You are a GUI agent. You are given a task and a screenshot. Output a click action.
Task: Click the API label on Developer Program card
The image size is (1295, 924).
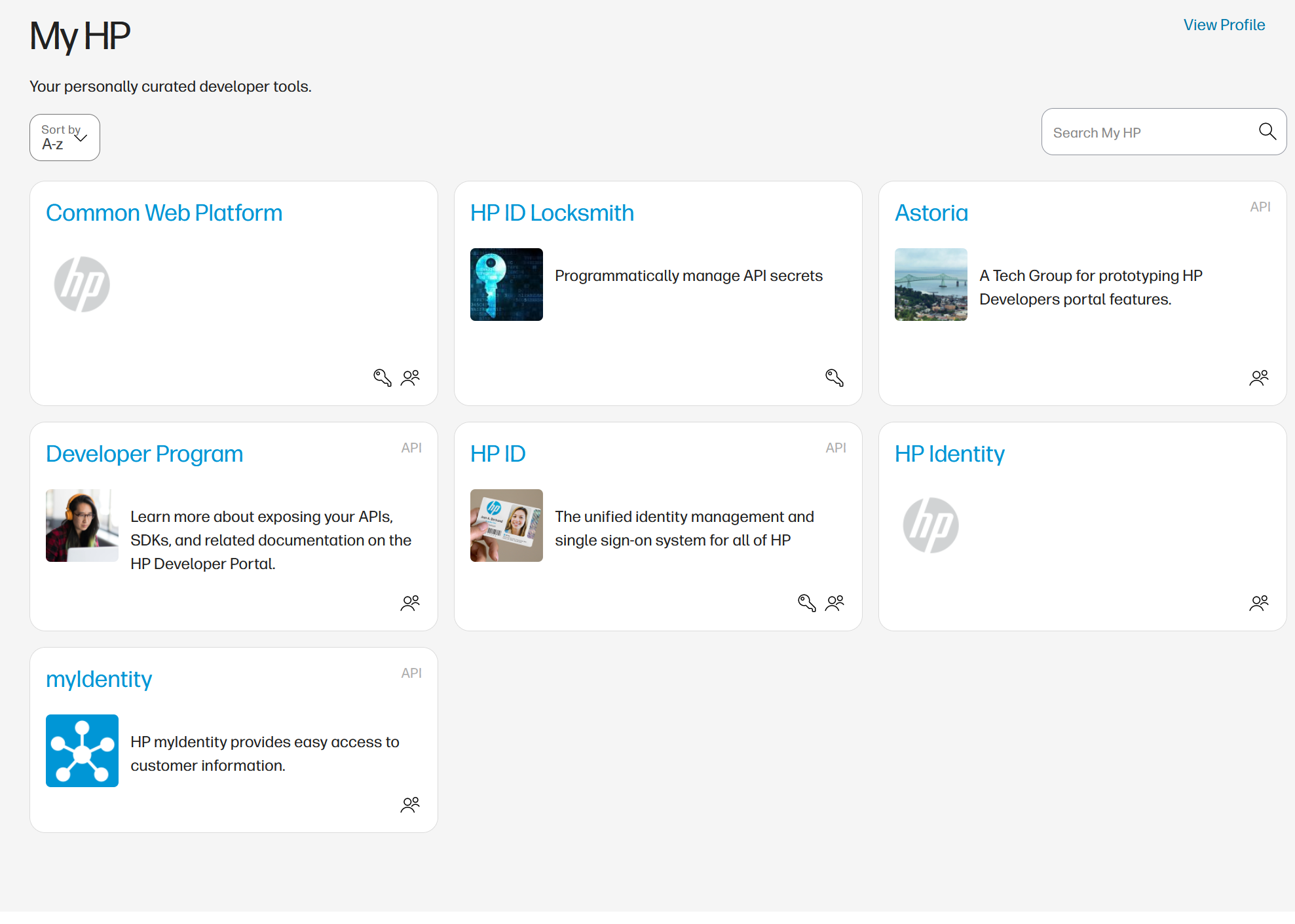[x=411, y=448]
